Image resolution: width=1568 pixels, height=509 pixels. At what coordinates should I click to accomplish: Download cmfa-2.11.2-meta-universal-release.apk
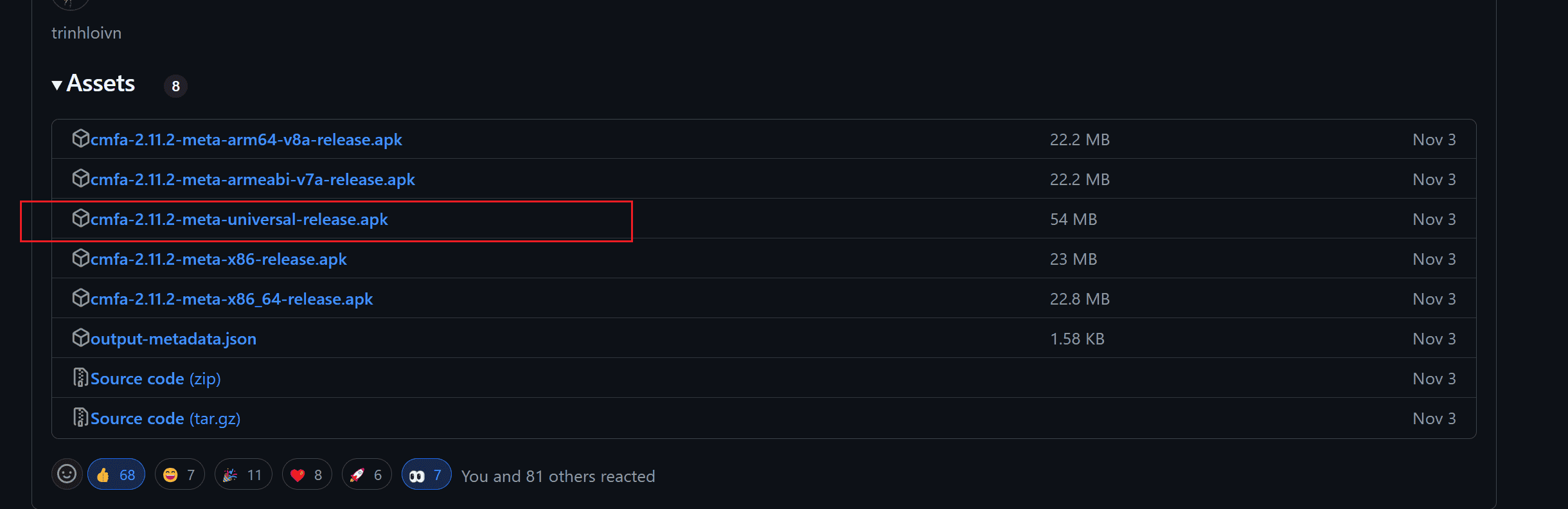point(239,219)
